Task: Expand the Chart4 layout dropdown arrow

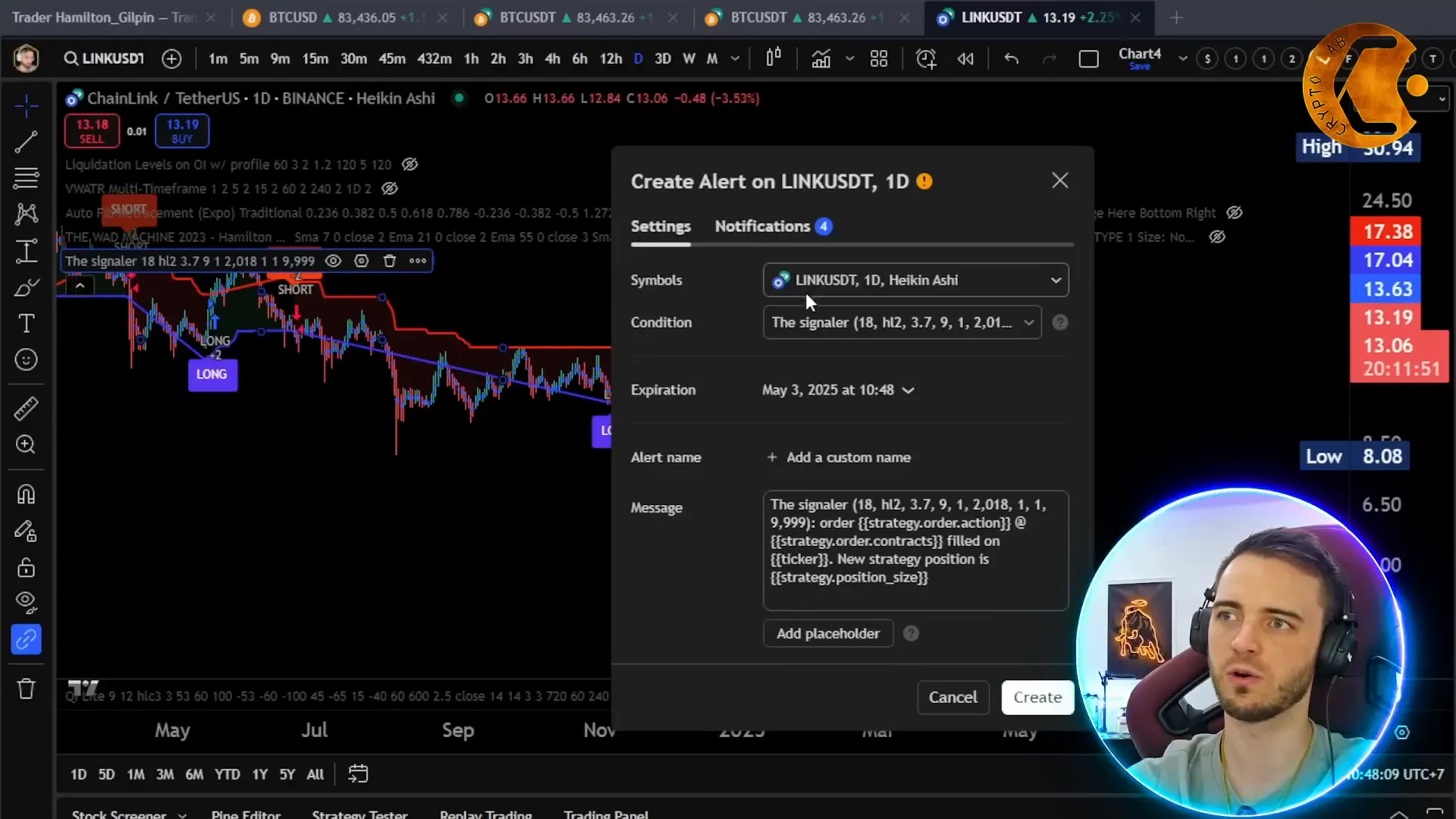Action: (1182, 58)
